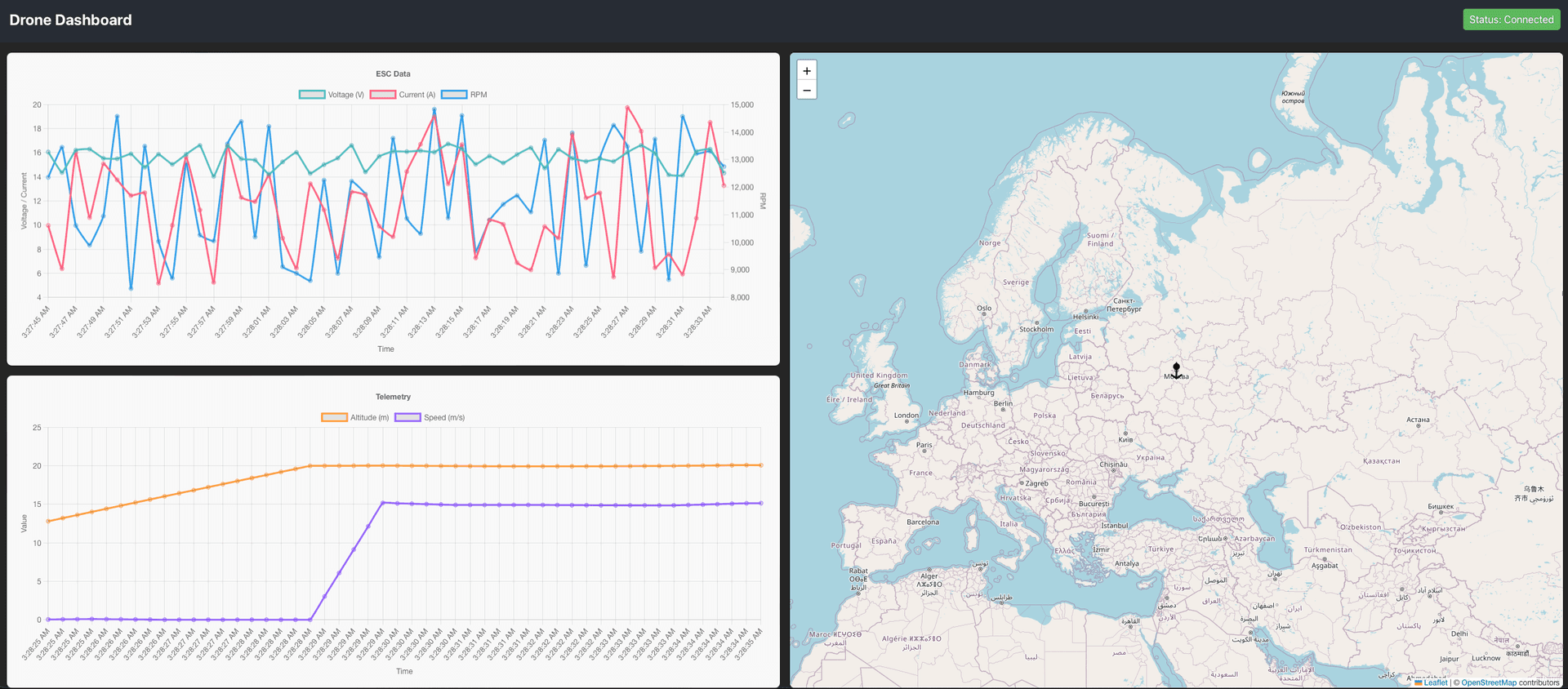Click the Paris label on the map
The width and height of the screenshot is (1568, 689).
pyautogui.click(x=924, y=446)
